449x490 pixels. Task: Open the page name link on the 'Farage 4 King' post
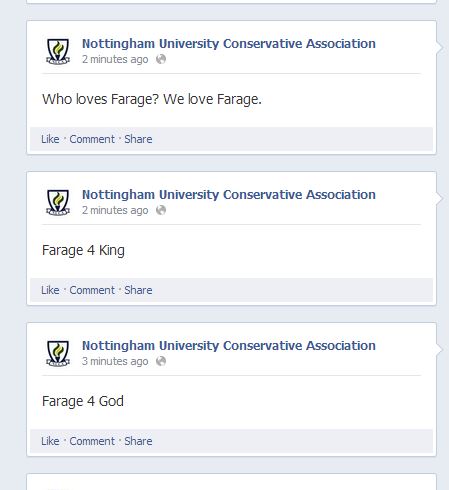pos(229,195)
